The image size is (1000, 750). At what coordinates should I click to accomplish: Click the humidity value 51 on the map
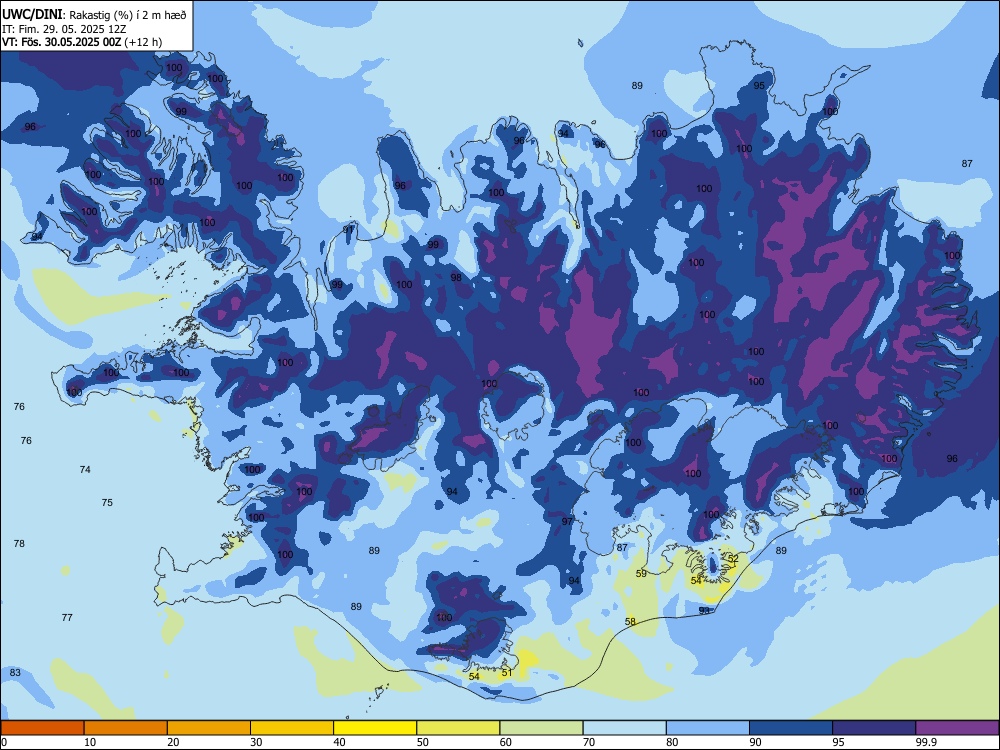click(507, 672)
